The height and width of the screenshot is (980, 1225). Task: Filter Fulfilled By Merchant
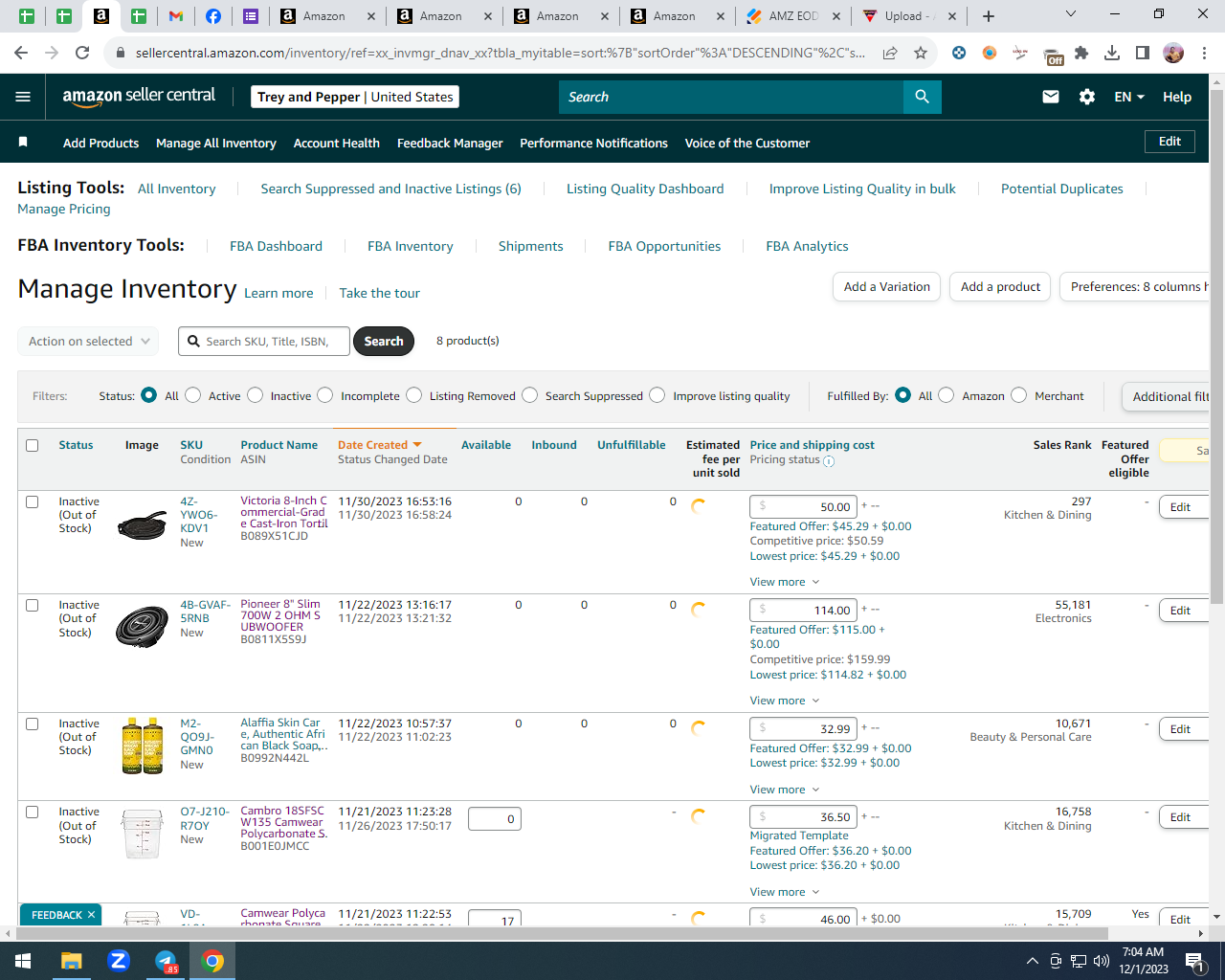coord(1019,395)
